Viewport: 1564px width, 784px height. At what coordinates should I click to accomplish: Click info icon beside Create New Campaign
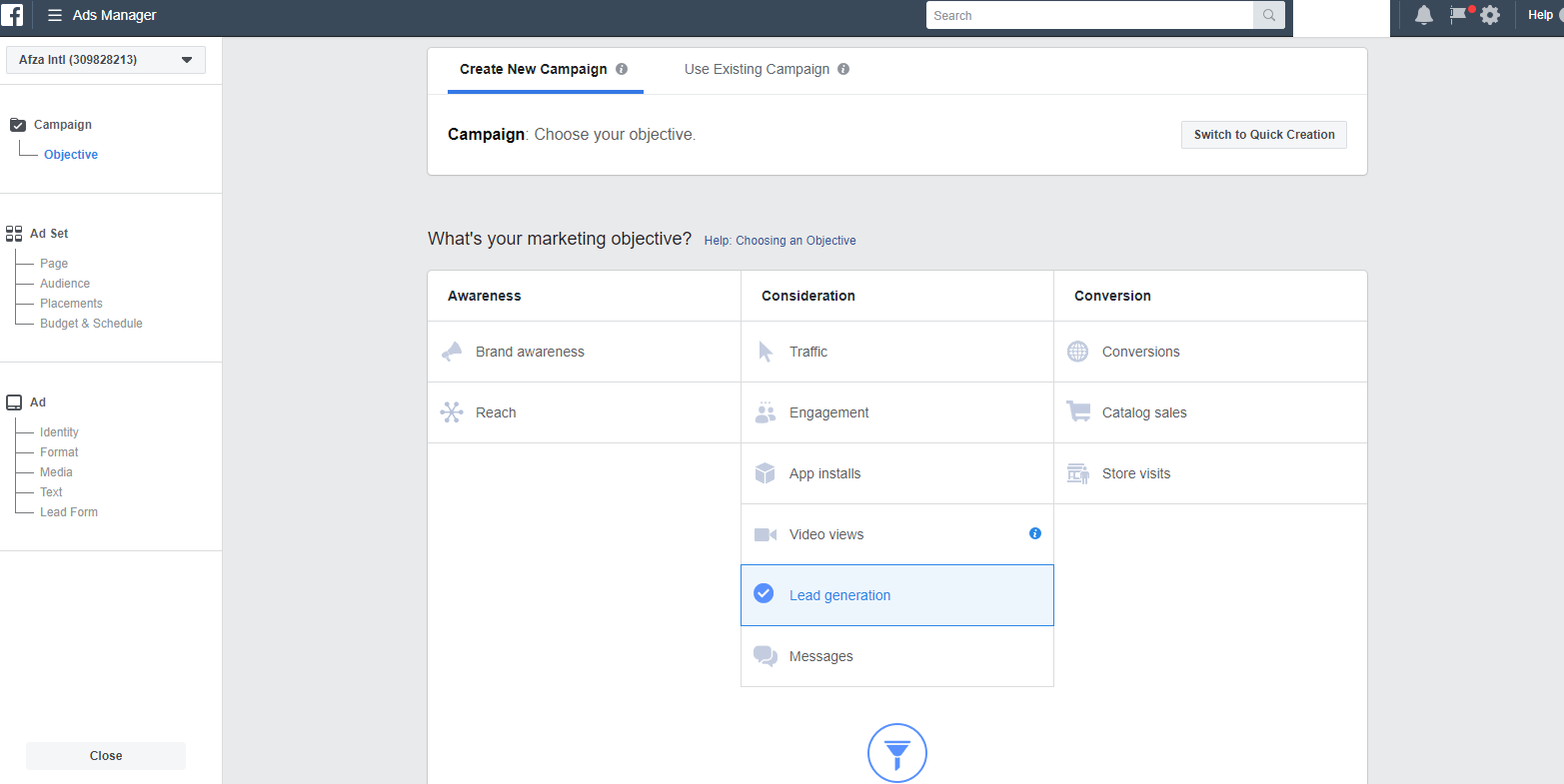[622, 69]
